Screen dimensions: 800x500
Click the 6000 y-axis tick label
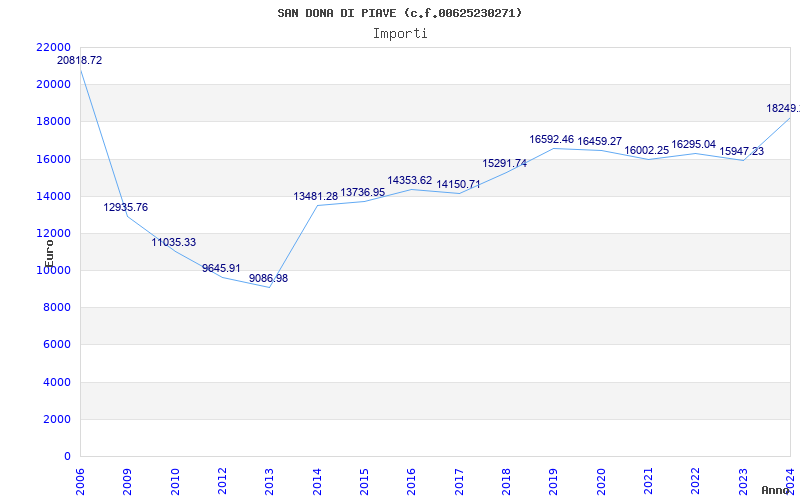click(x=57, y=345)
